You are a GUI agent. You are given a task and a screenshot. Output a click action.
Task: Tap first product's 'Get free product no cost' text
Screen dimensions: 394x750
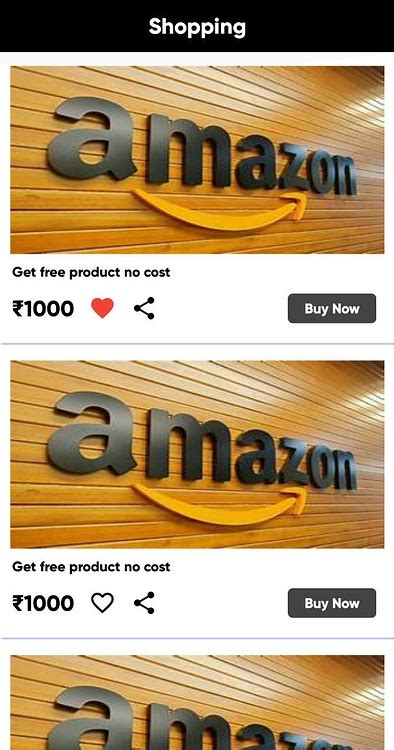point(91,273)
